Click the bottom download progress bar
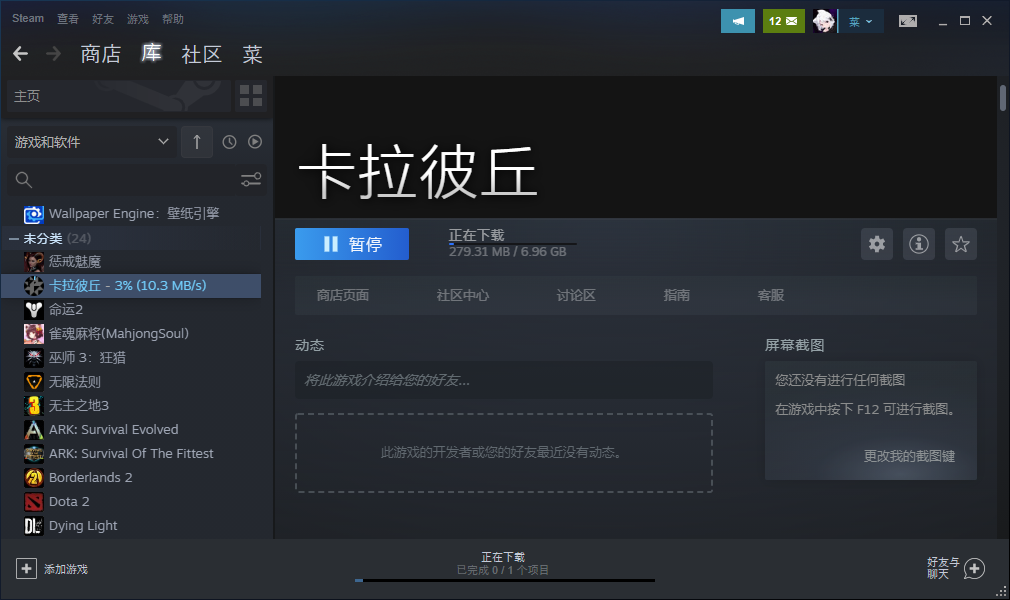 coord(504,581)
